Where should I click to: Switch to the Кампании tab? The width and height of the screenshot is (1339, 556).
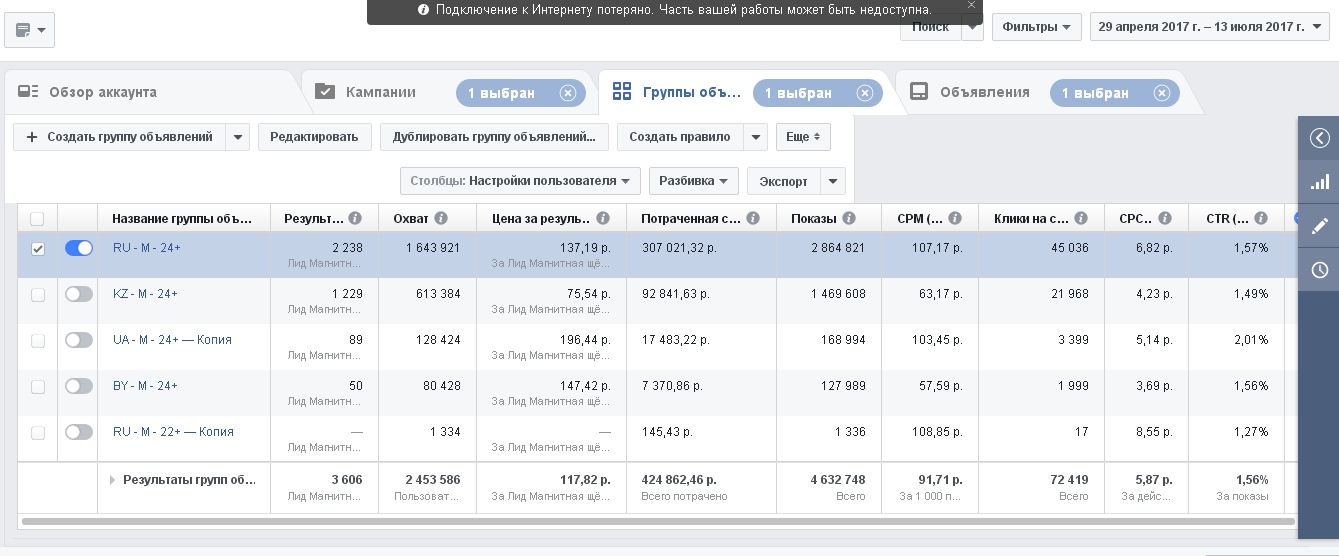pyautogui.click(x=380, y=92)
